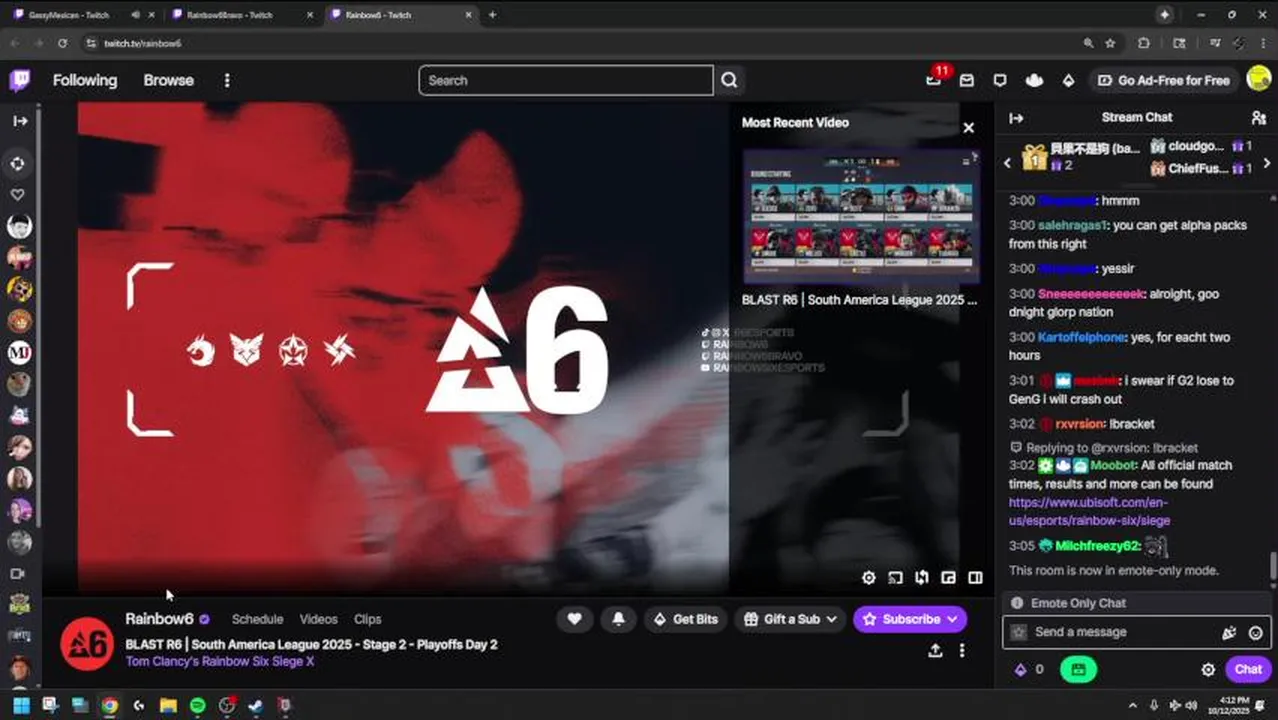Focus the Twitch search field
The width and height of the screenshot is (1278, 720).
pos(566,80)
